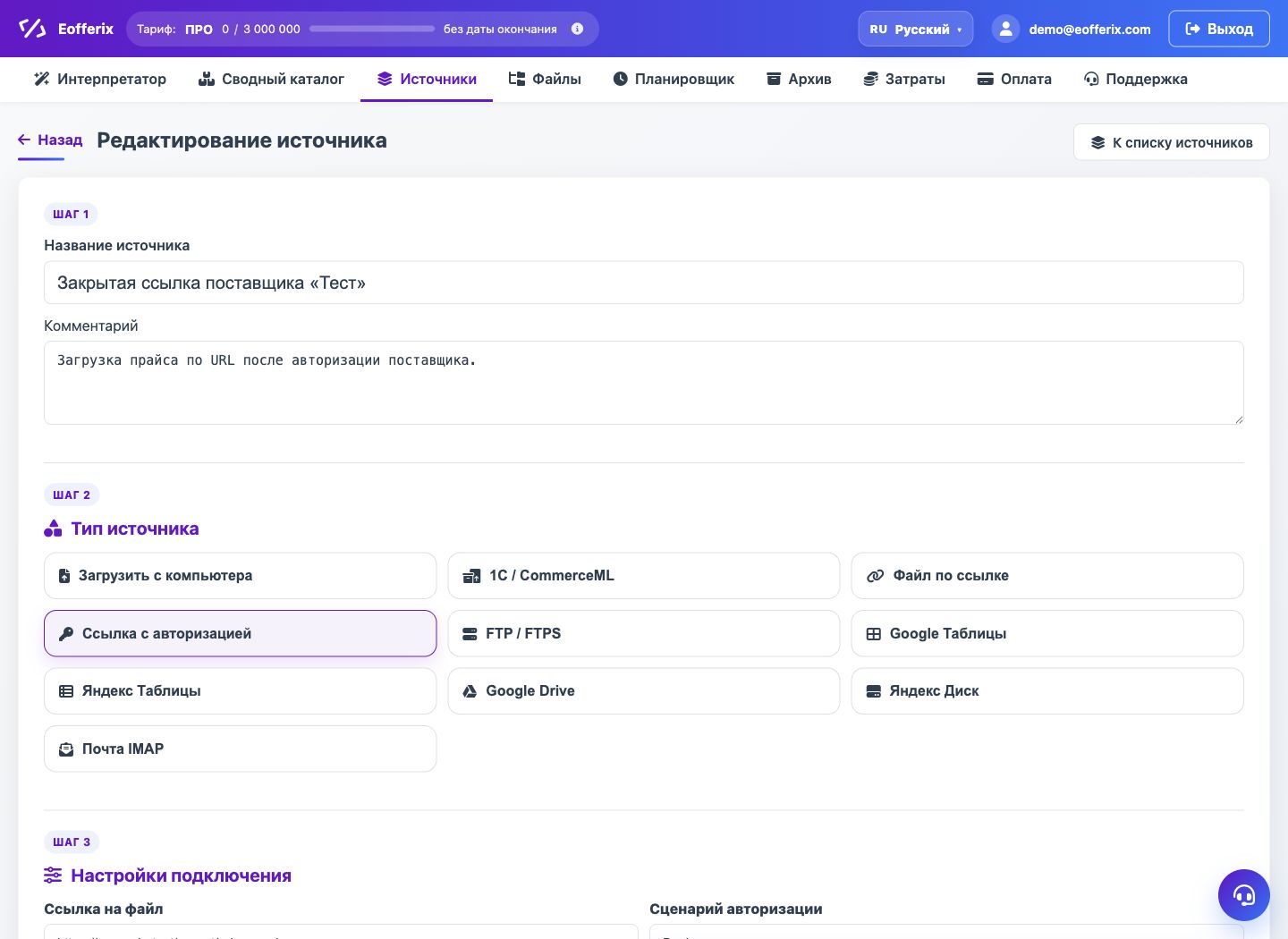Open the Затраты tab
The height and width of the screenshot is (939, 1288).
click(x=904, y=79)
